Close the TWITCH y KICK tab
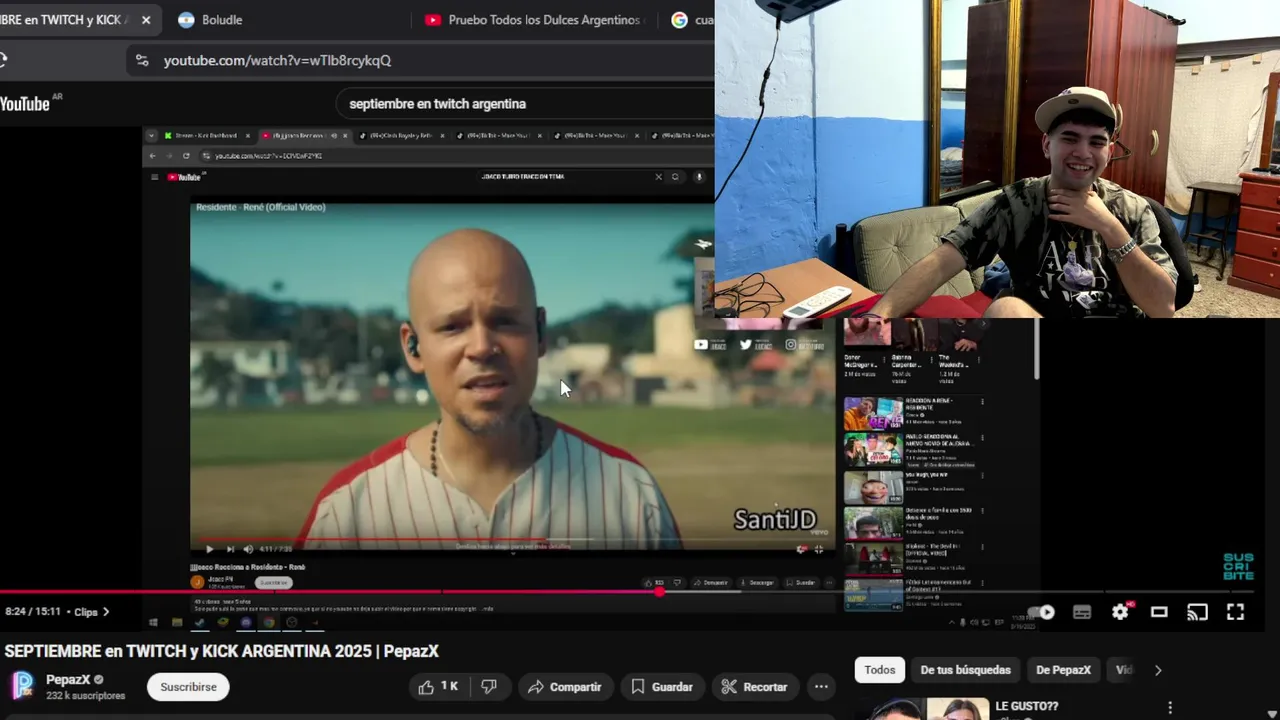The image size is (1280, 720). [x=146, y=20]
